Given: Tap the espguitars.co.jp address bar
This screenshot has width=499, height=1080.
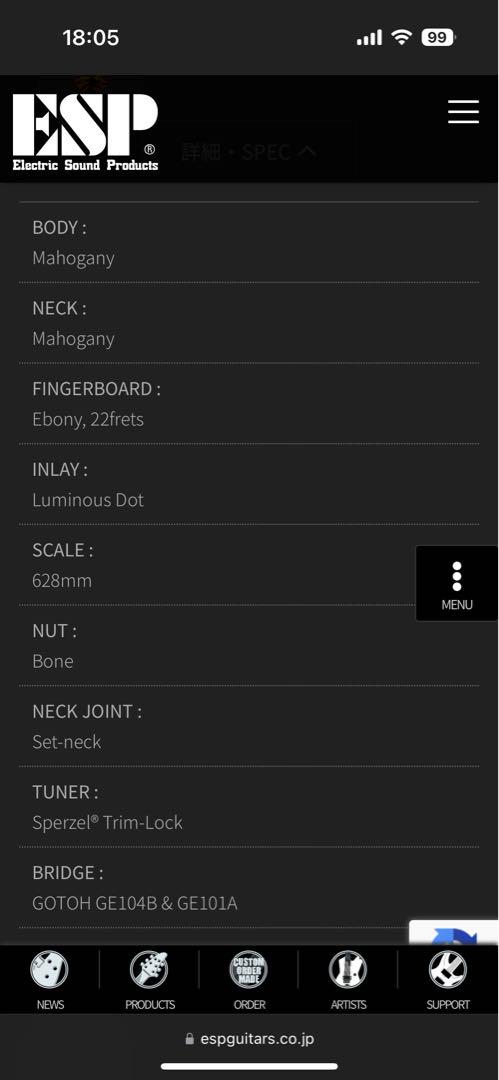Looking at the screenshot, I should [x=250, y=1039].
